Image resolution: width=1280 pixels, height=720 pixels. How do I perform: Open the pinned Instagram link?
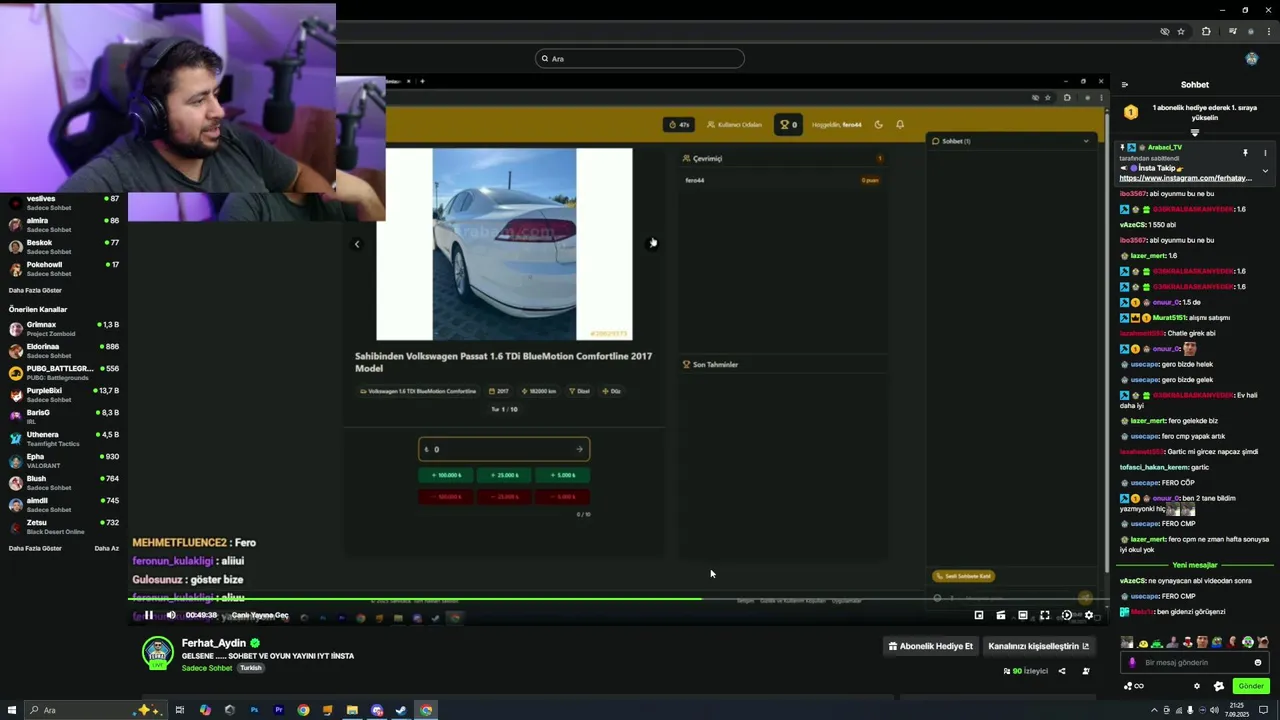point(1185,178)
